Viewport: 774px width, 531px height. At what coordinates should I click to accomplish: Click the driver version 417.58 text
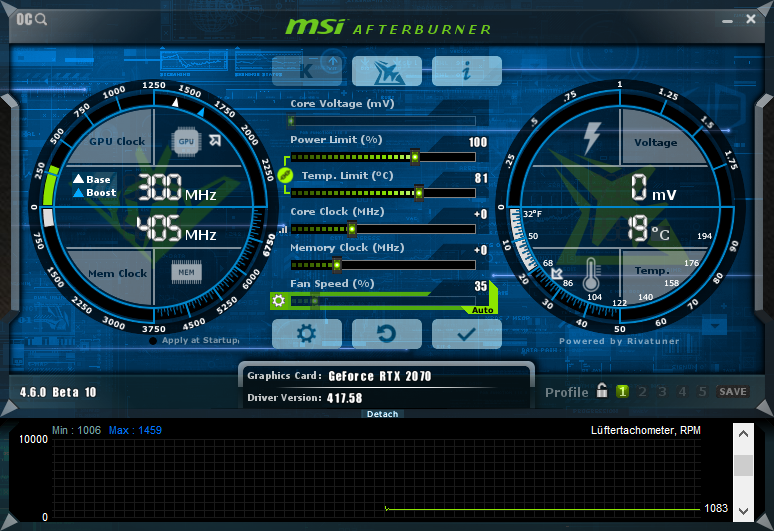pyautogui.click(x=345, y=398)
